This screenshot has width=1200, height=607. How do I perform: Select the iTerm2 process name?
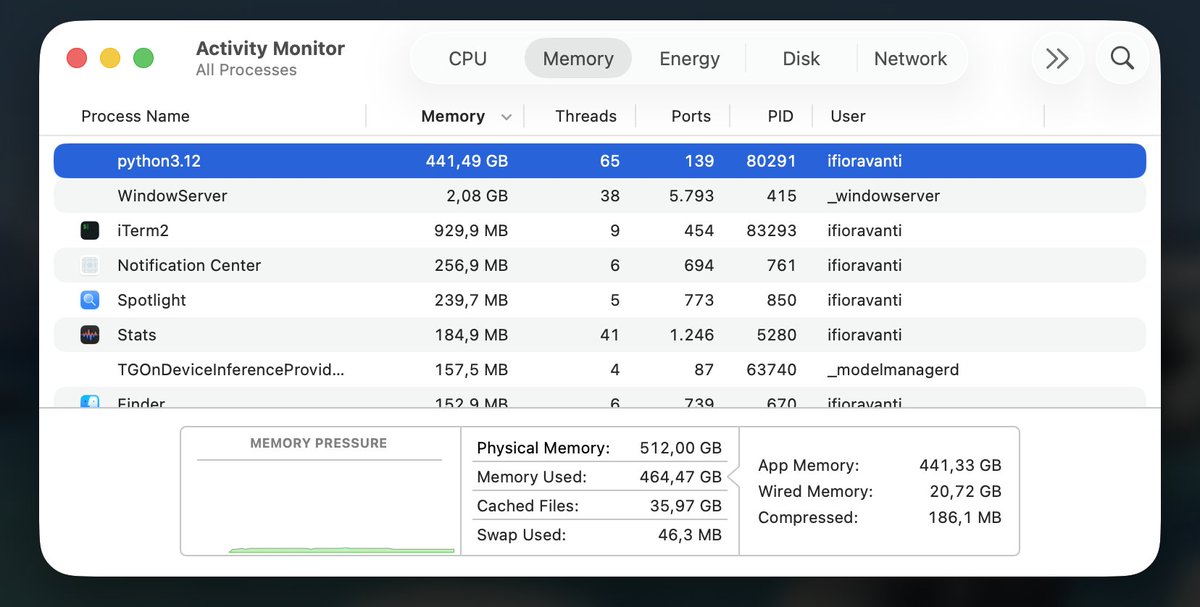pyautogui.click(x=143, y=231)
